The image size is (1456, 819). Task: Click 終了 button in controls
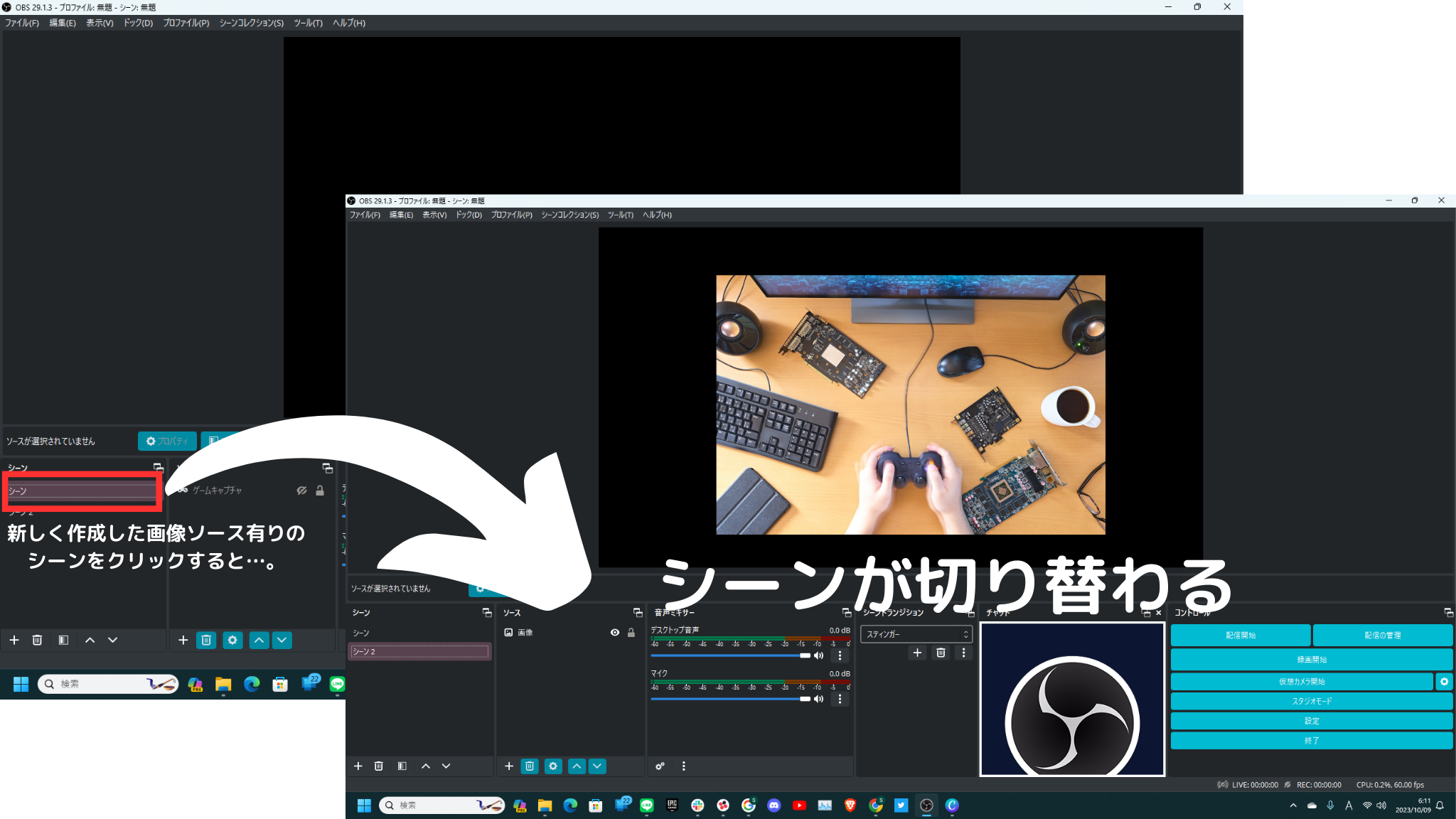(1312, 740)
